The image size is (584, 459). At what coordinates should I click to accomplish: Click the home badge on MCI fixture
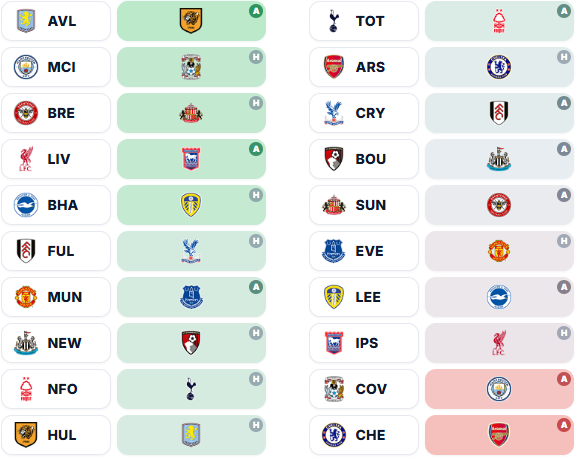point(256,57)
